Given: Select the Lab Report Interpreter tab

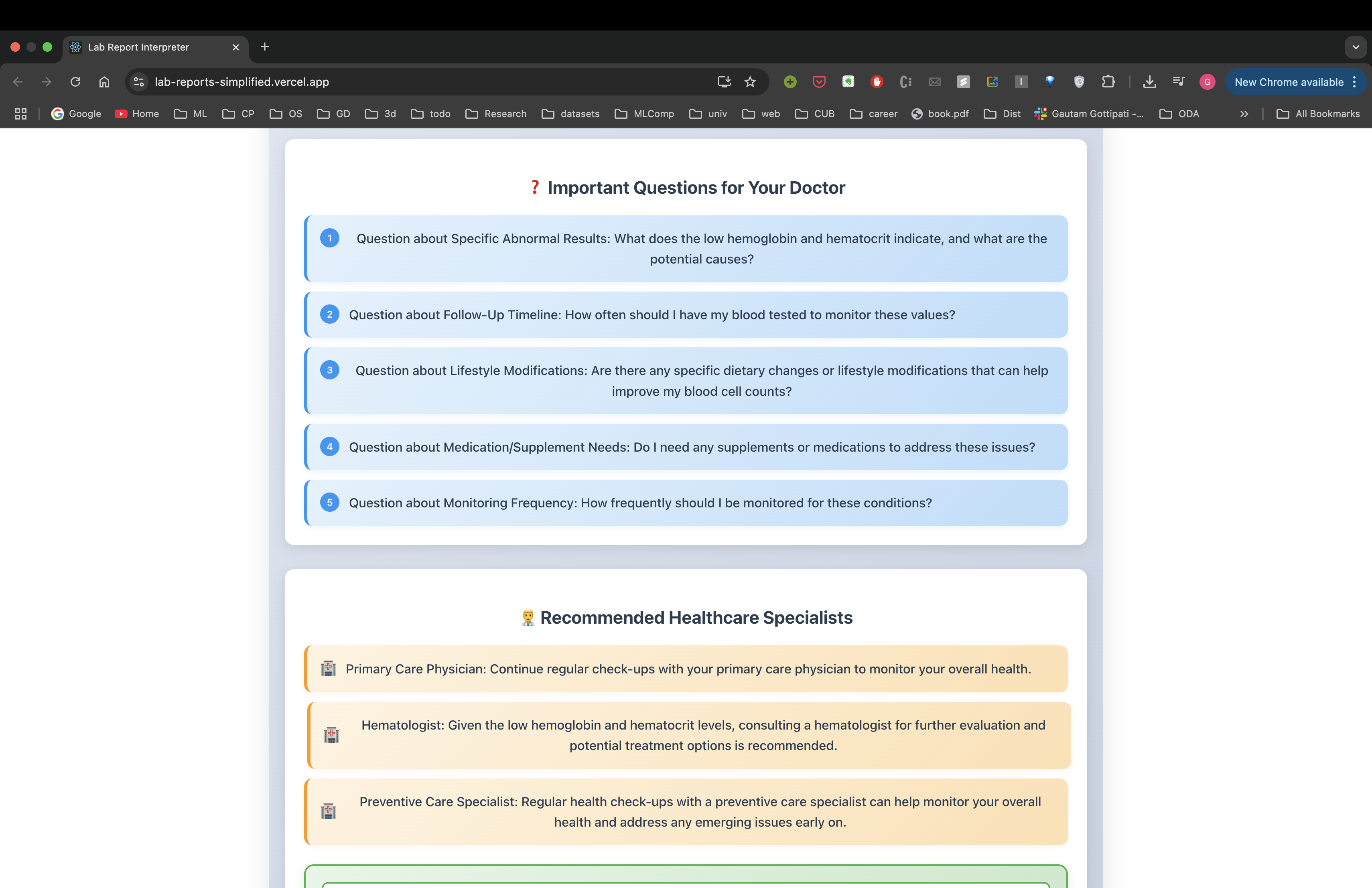Looking at the screenshot, I should [x=138, y=47].
